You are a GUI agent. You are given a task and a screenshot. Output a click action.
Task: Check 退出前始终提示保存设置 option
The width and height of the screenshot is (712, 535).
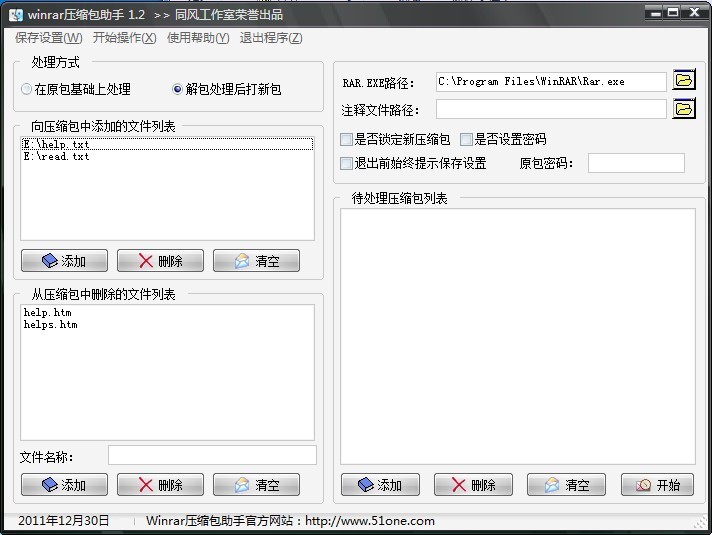click(347, 163)
